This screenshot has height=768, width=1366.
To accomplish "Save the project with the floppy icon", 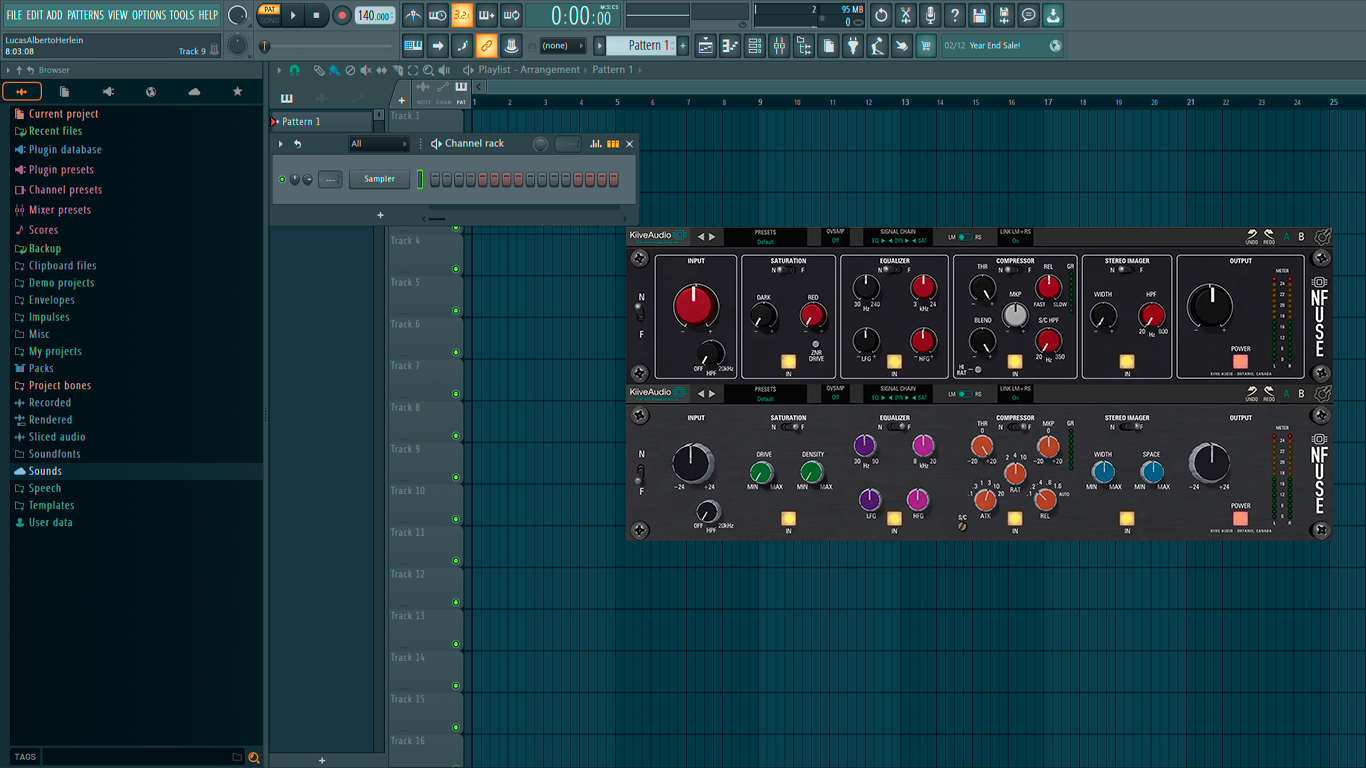I will [x=979, y=16].
